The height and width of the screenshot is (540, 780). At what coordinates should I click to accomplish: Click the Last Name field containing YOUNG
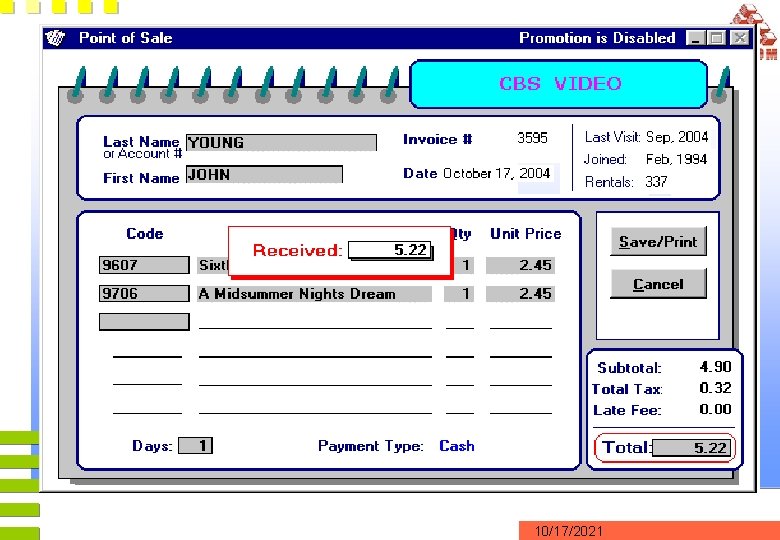coord(281,143)
